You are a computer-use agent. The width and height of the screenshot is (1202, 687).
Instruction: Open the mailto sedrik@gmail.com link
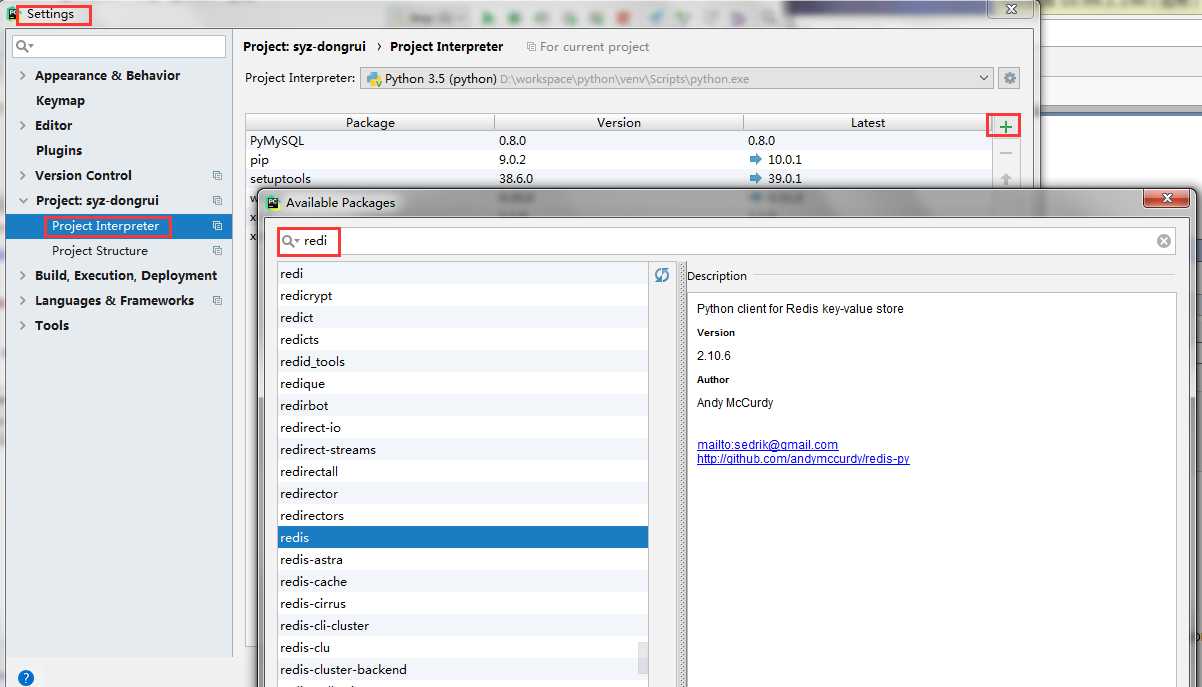[767, 445]
